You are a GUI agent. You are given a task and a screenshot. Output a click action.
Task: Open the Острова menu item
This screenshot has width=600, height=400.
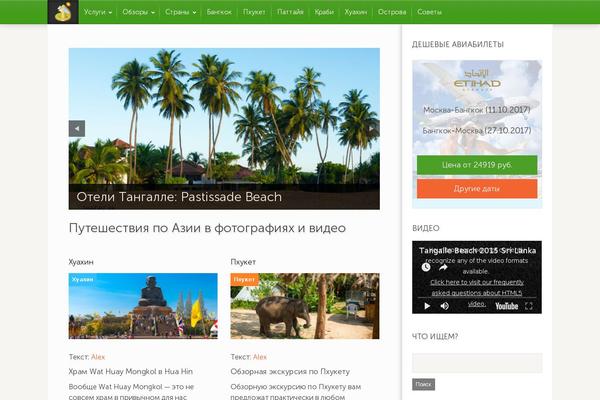point(392,12)
